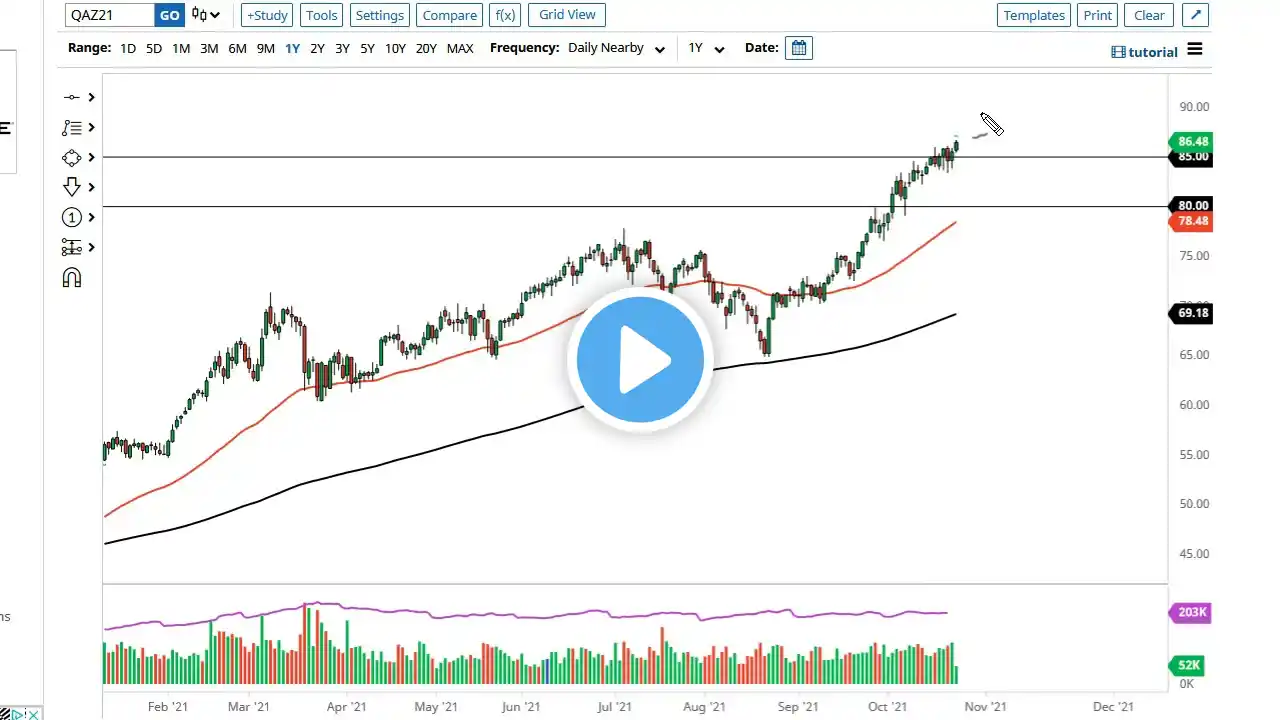Select the 1D range
This screenshot has width=1280, height=720.
128,48
